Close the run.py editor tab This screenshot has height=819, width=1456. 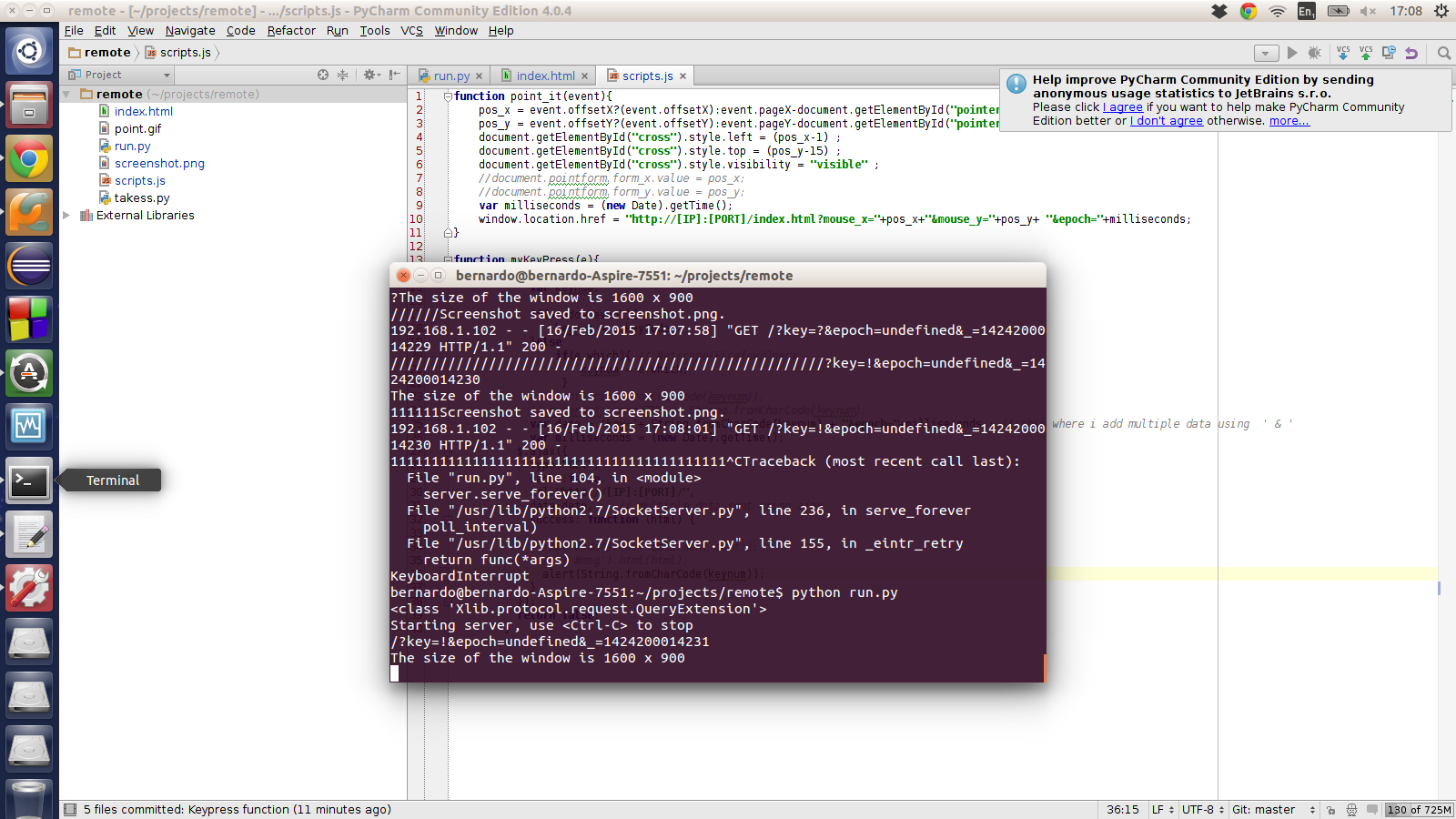(x=480, y=76)
